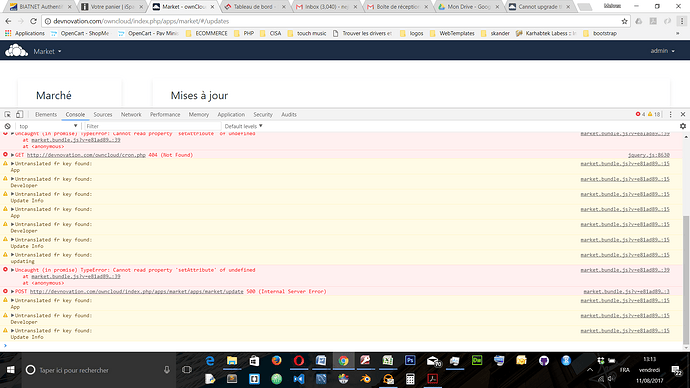Switch to the Performance tab
Viewport: 690px width, 388px height.
pos(165,114)
